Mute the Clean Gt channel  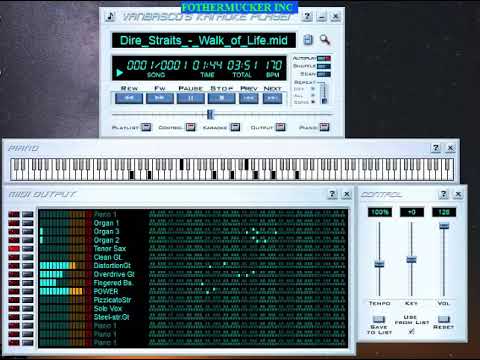(x=14, y=257)
